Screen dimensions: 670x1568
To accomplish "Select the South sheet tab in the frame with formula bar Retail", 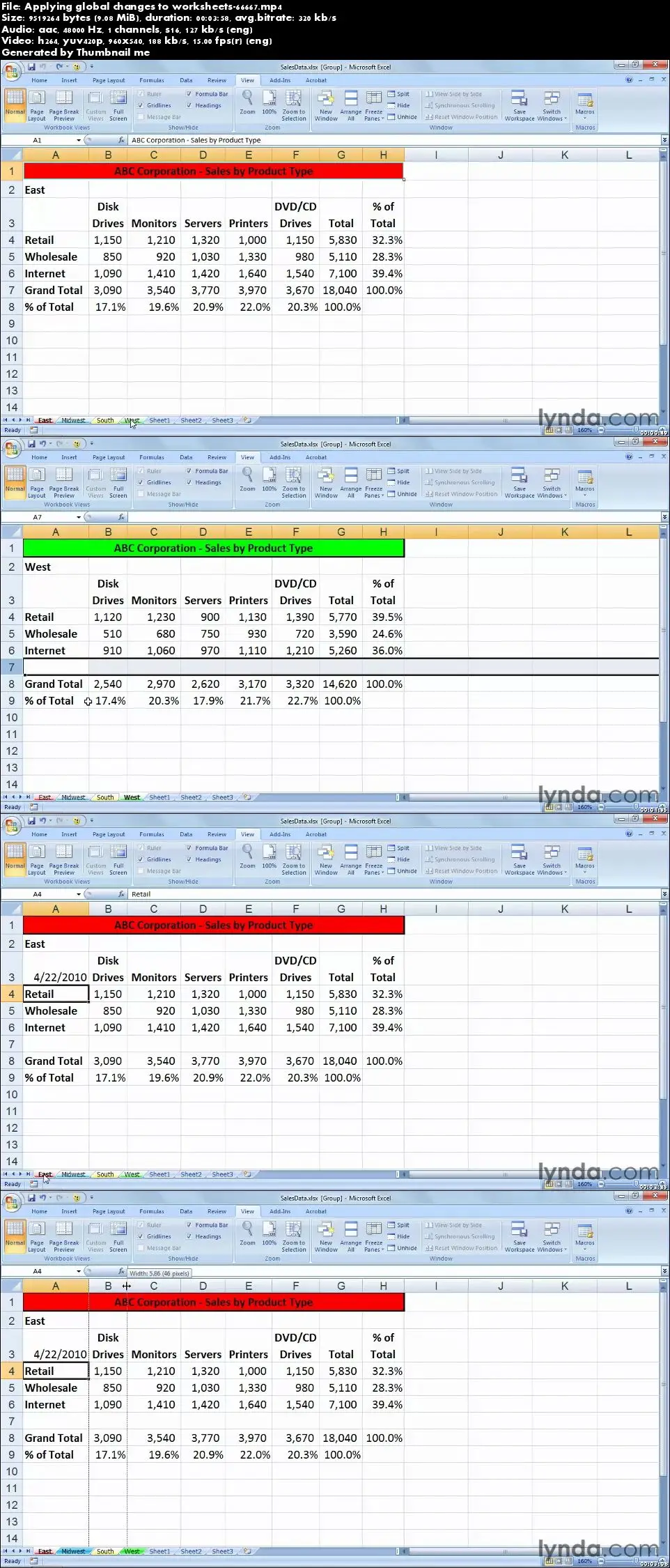I will coord(105,1174).
